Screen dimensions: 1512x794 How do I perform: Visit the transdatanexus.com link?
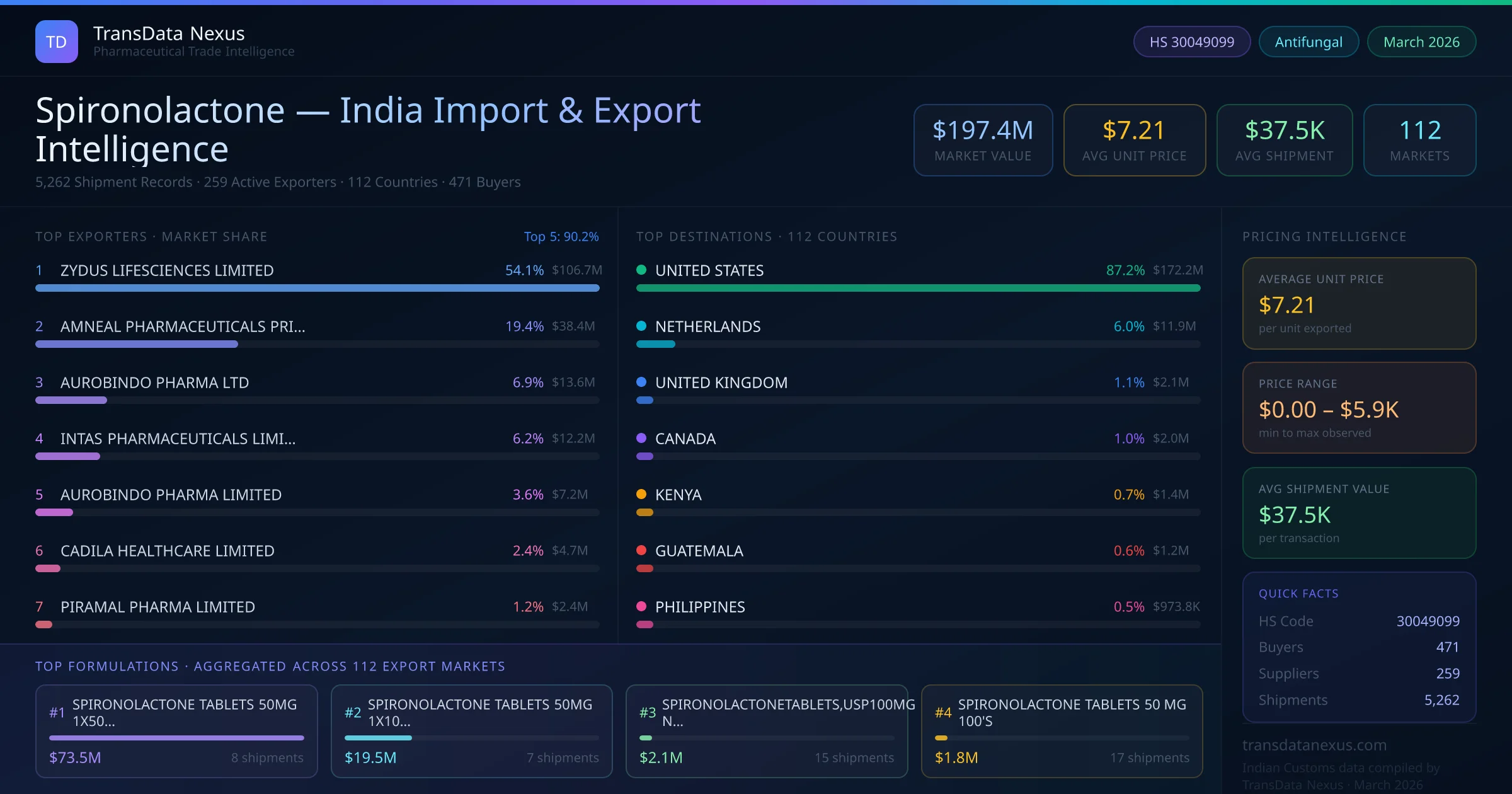click(x=1314, y=745)
